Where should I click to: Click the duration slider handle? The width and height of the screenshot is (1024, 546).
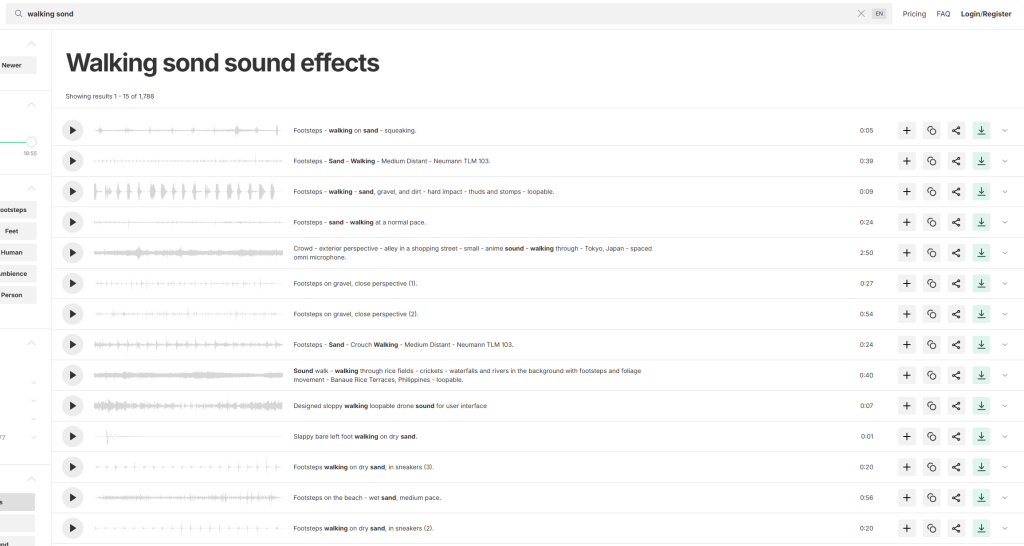tap(31, 142)
